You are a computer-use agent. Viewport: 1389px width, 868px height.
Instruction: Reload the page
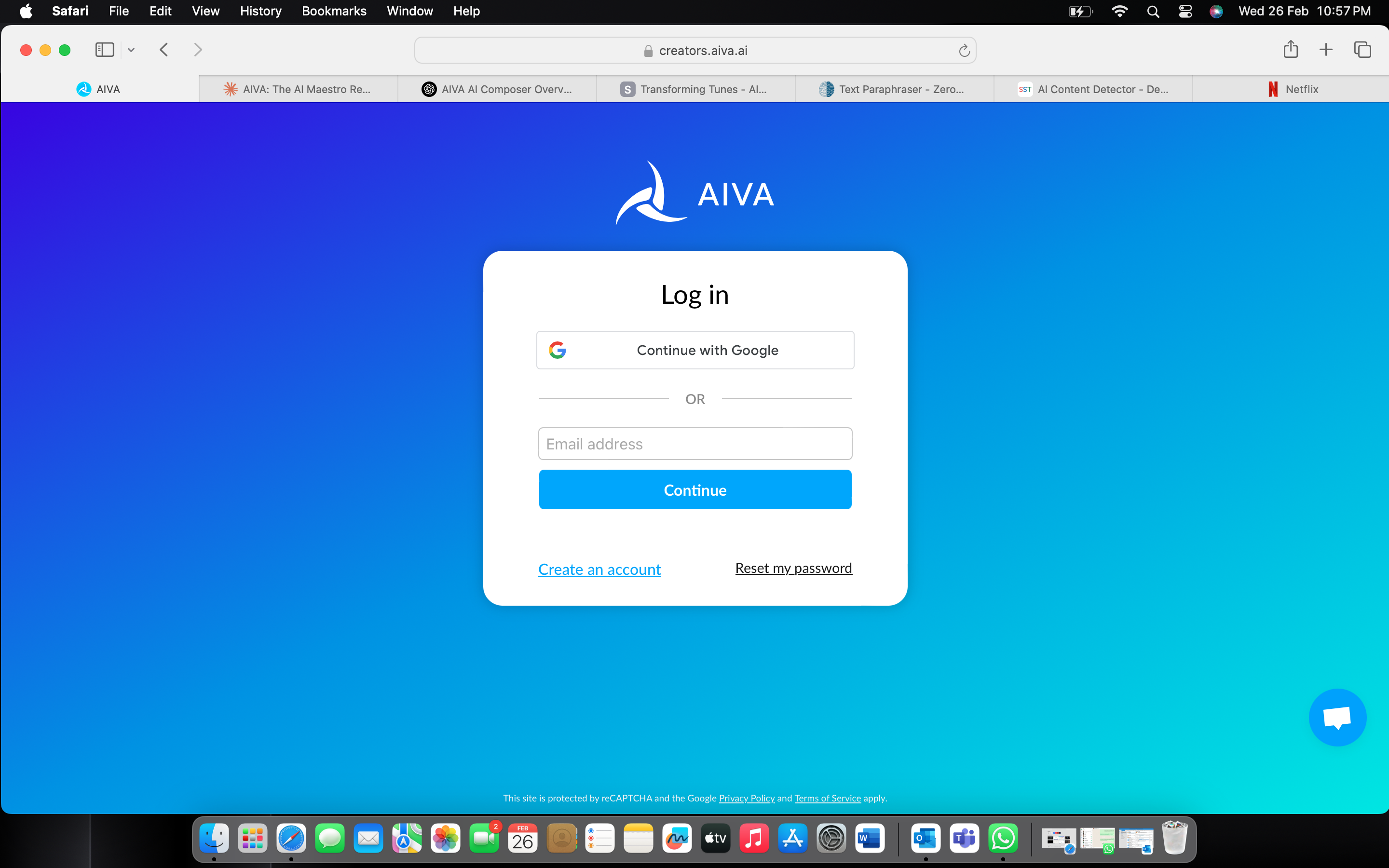(x=964, y=51)
